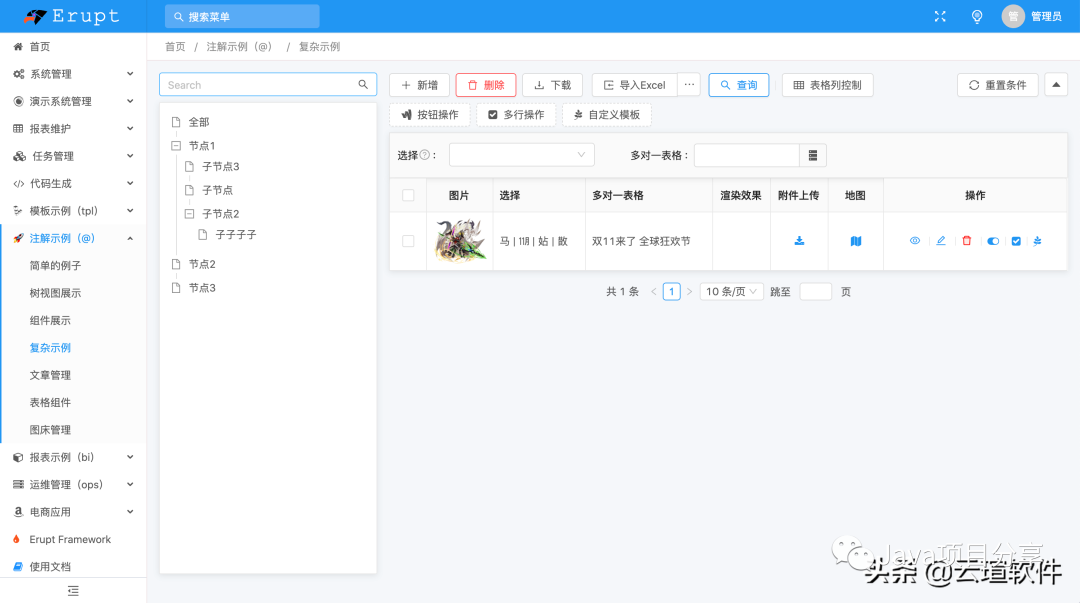Check the select-all checkbox in the table header
This screenshot has width=1080, height=603.
click(x=407, y=195)
